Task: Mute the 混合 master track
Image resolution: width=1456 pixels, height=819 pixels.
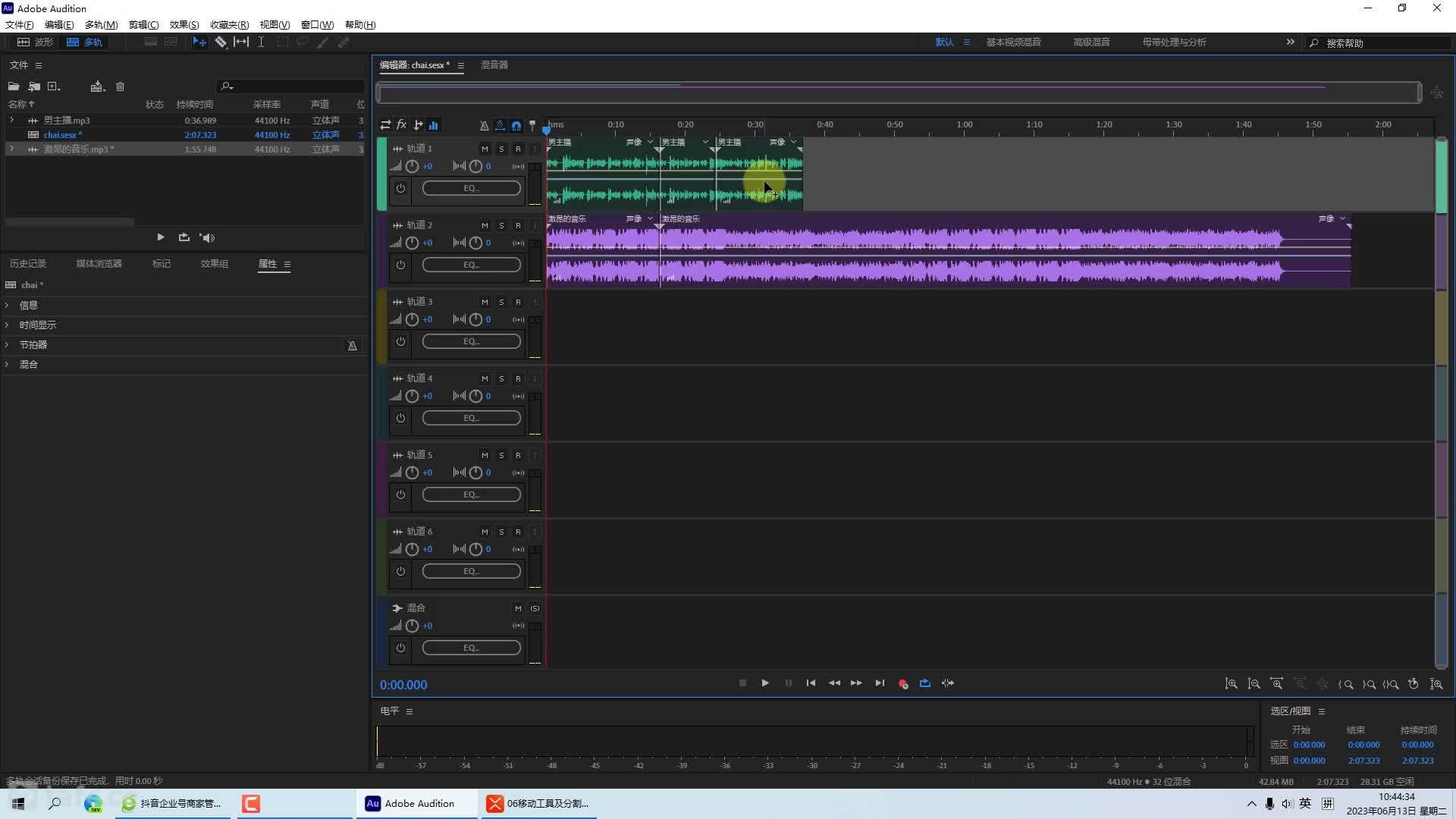Action: [x=518, y=609]
